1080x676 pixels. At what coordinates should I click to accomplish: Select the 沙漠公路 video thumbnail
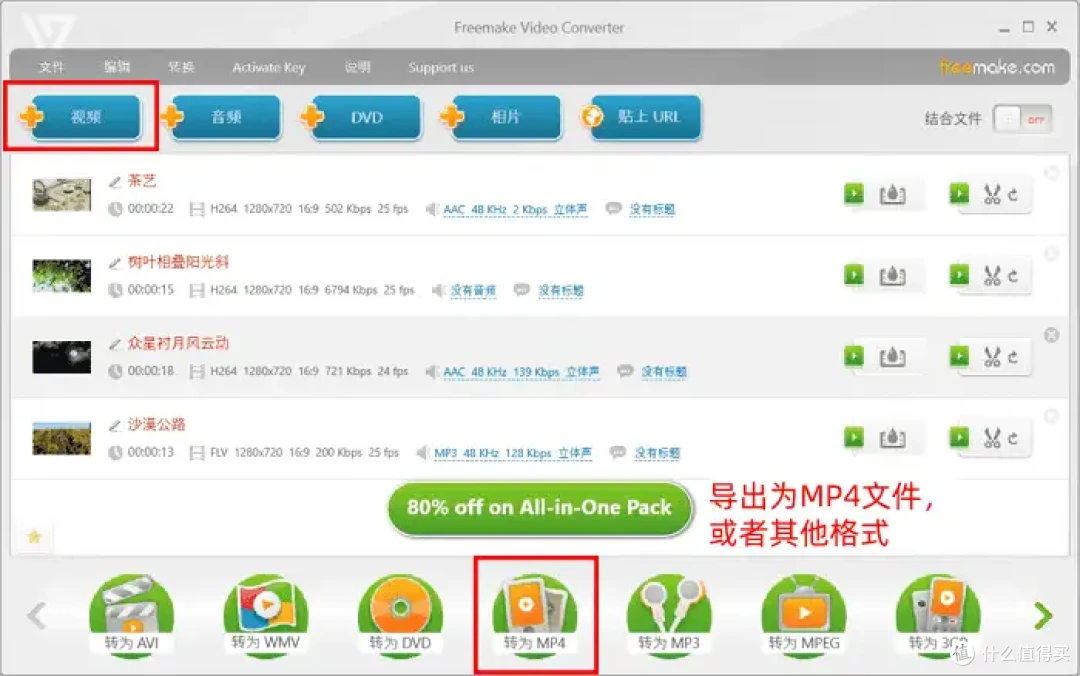(61, 438)
